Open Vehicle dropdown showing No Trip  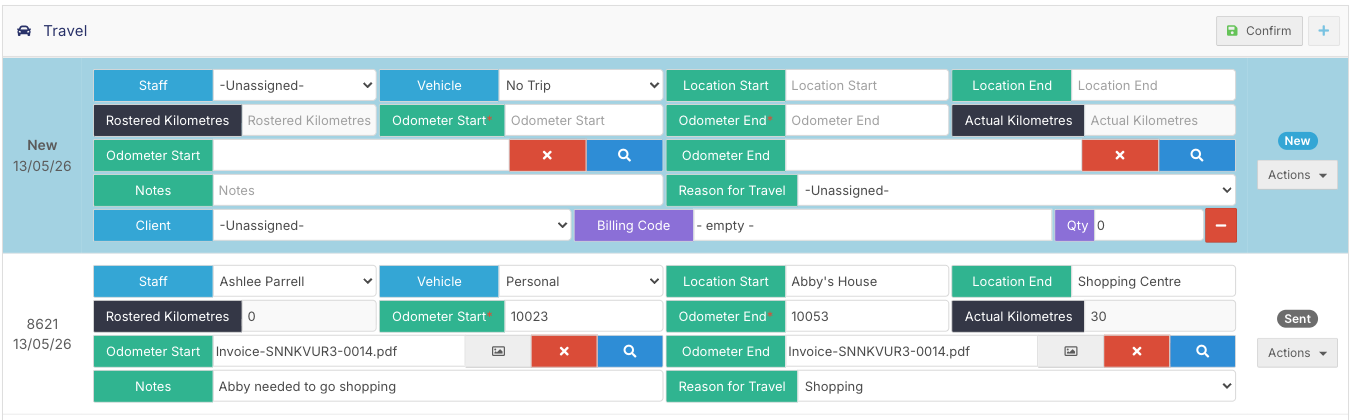(581, 86)
